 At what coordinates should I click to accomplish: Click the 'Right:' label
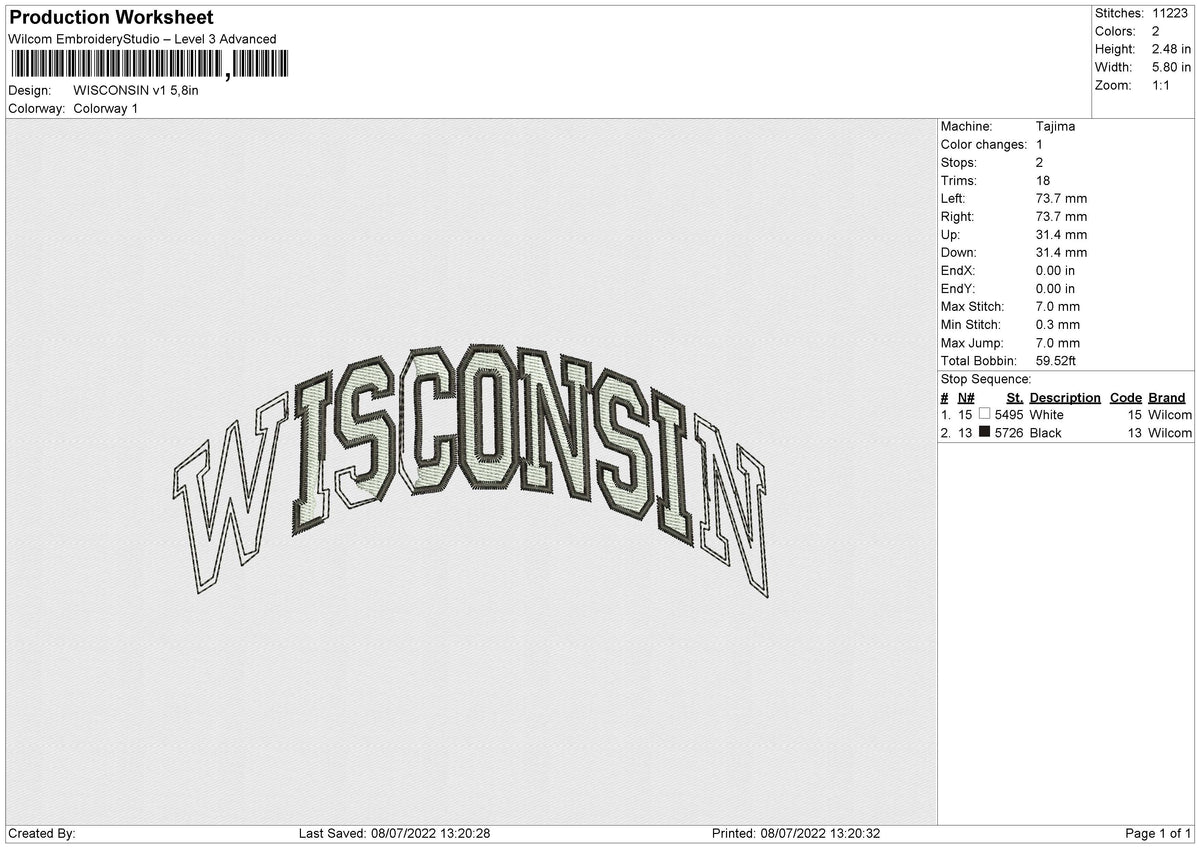pyautogui.click(x=957, y=217)
